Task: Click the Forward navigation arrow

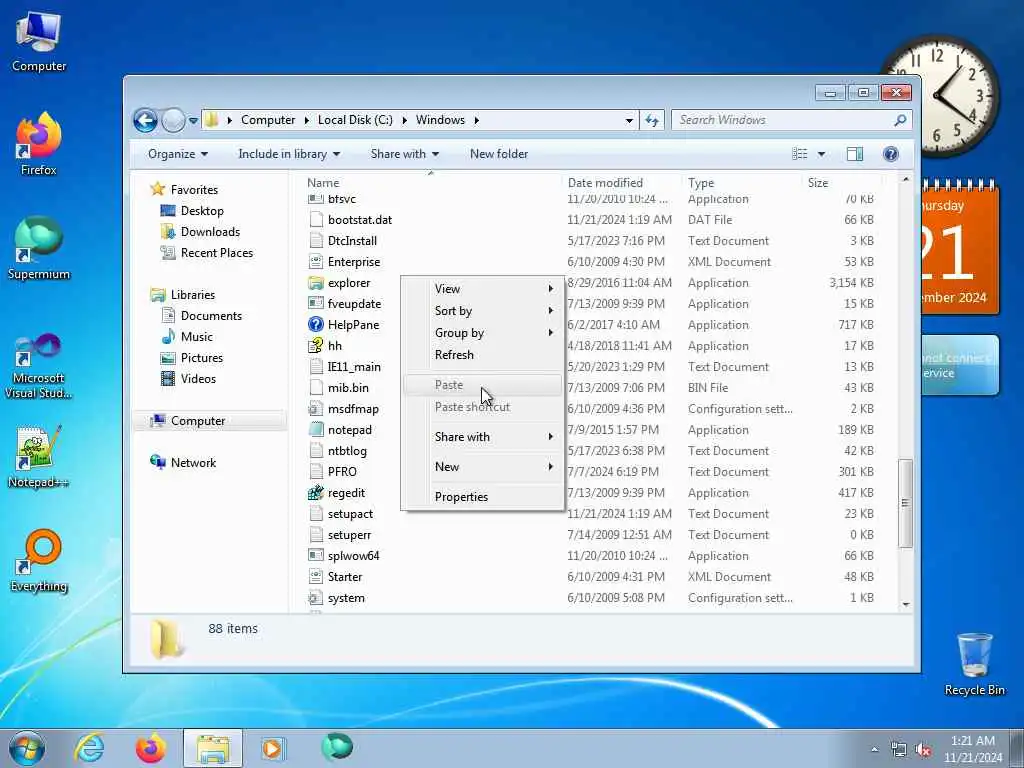Action: pyautogui.click(x=173, y=120)
